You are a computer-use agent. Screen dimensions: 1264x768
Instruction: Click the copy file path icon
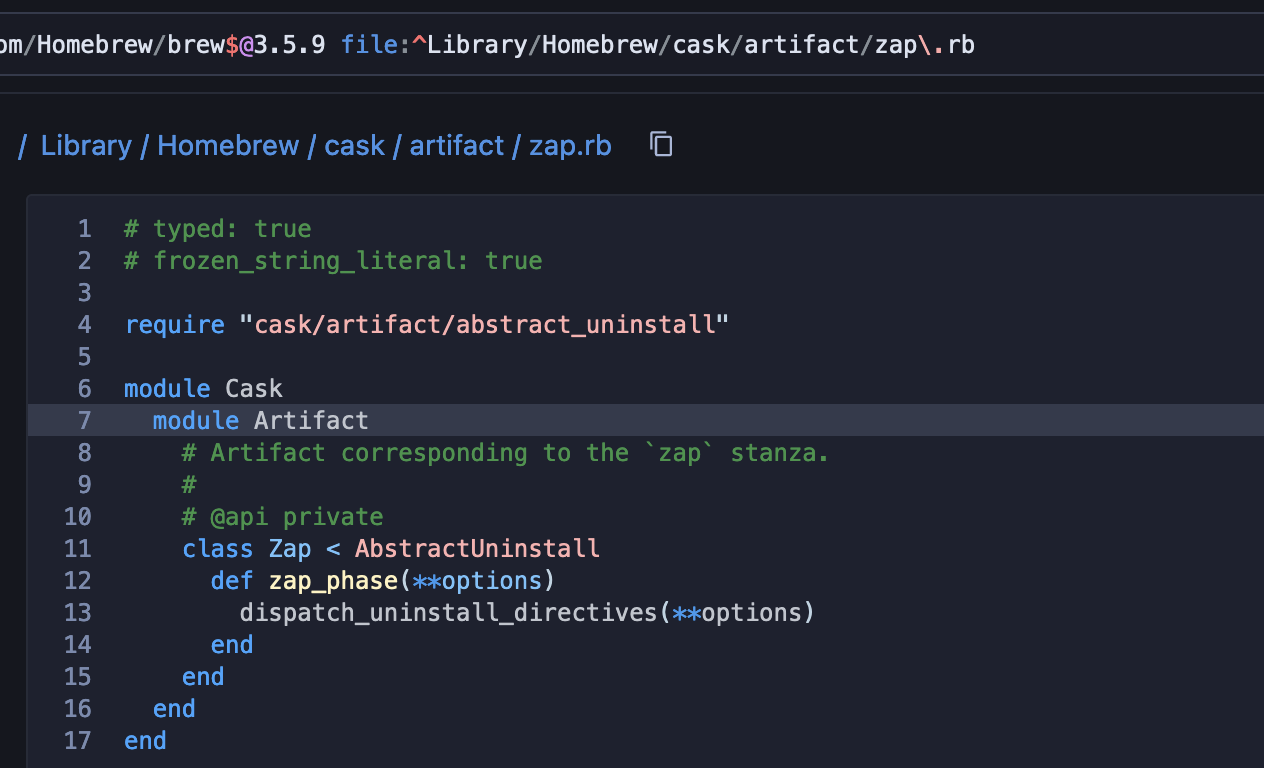[x=660, y=144]
